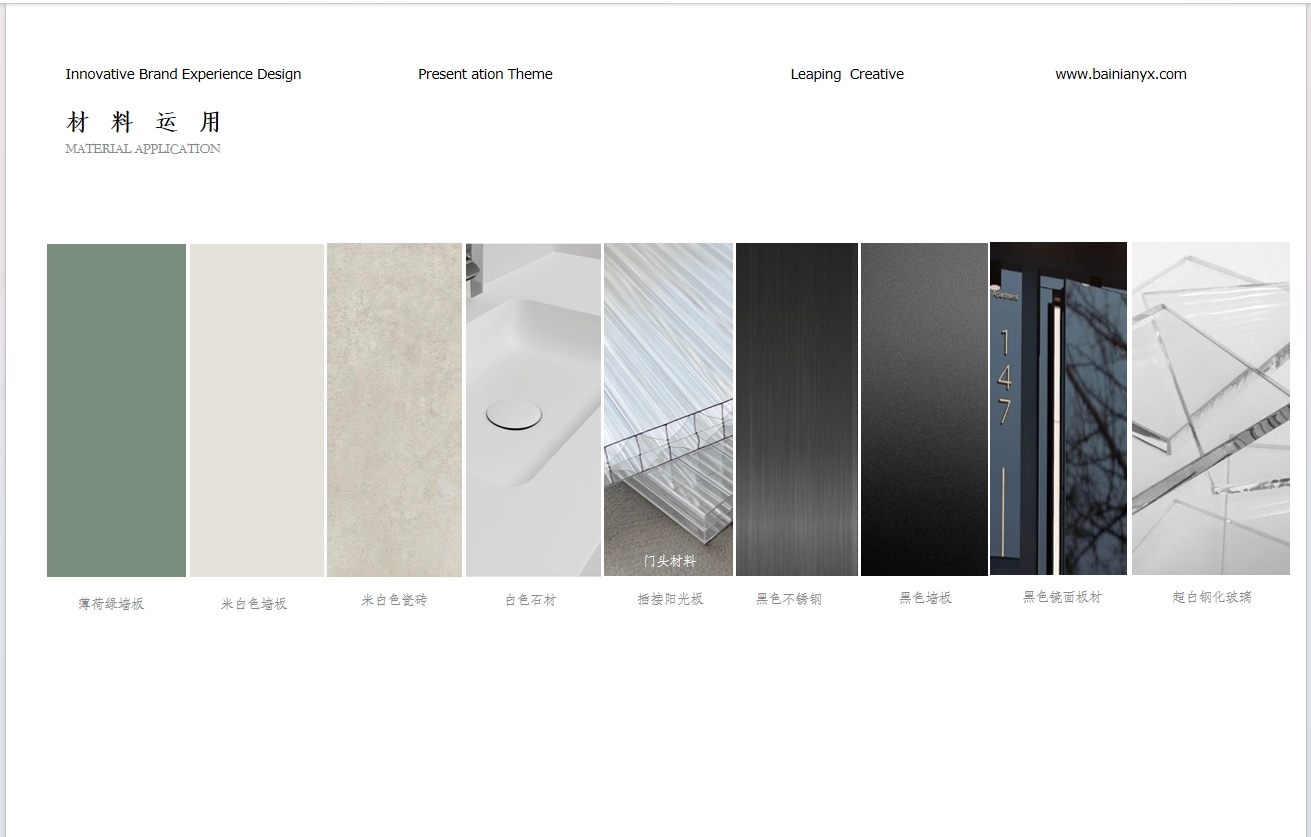Choose the black wall panel swatch
Viewport: 1311px width, 837px height.
924,409
